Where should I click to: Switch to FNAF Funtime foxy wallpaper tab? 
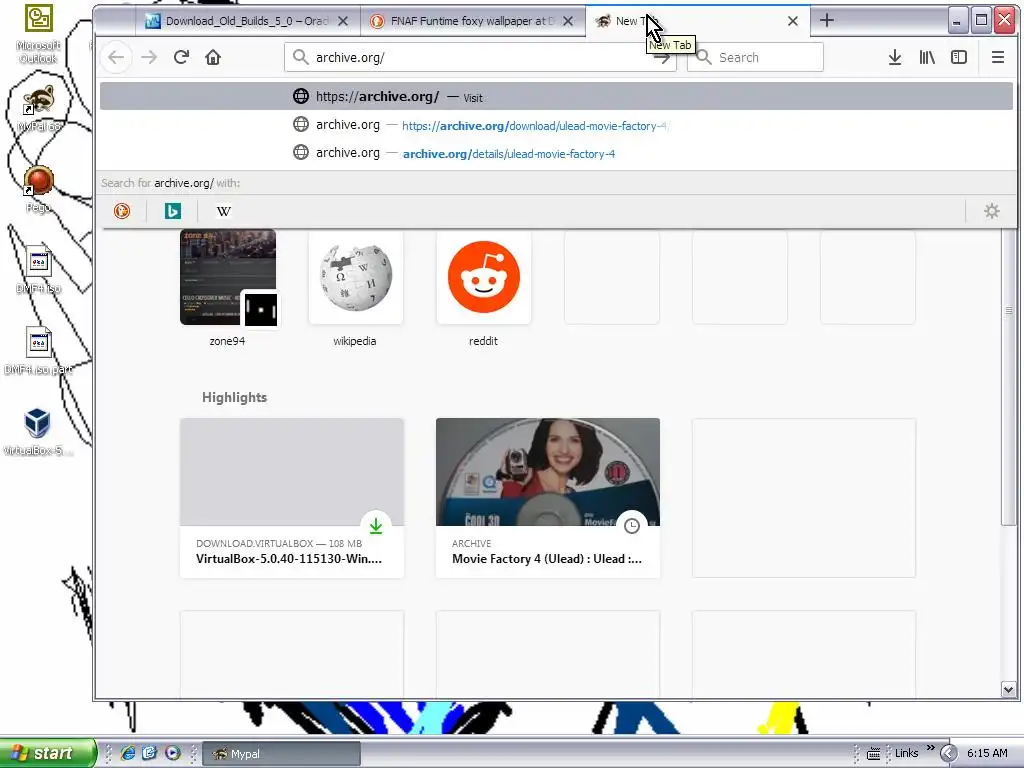coord(473,21)
